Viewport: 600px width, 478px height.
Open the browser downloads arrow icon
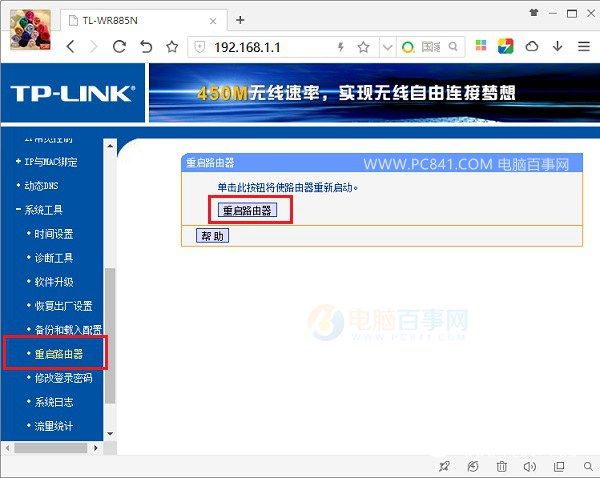pos(558,46)
